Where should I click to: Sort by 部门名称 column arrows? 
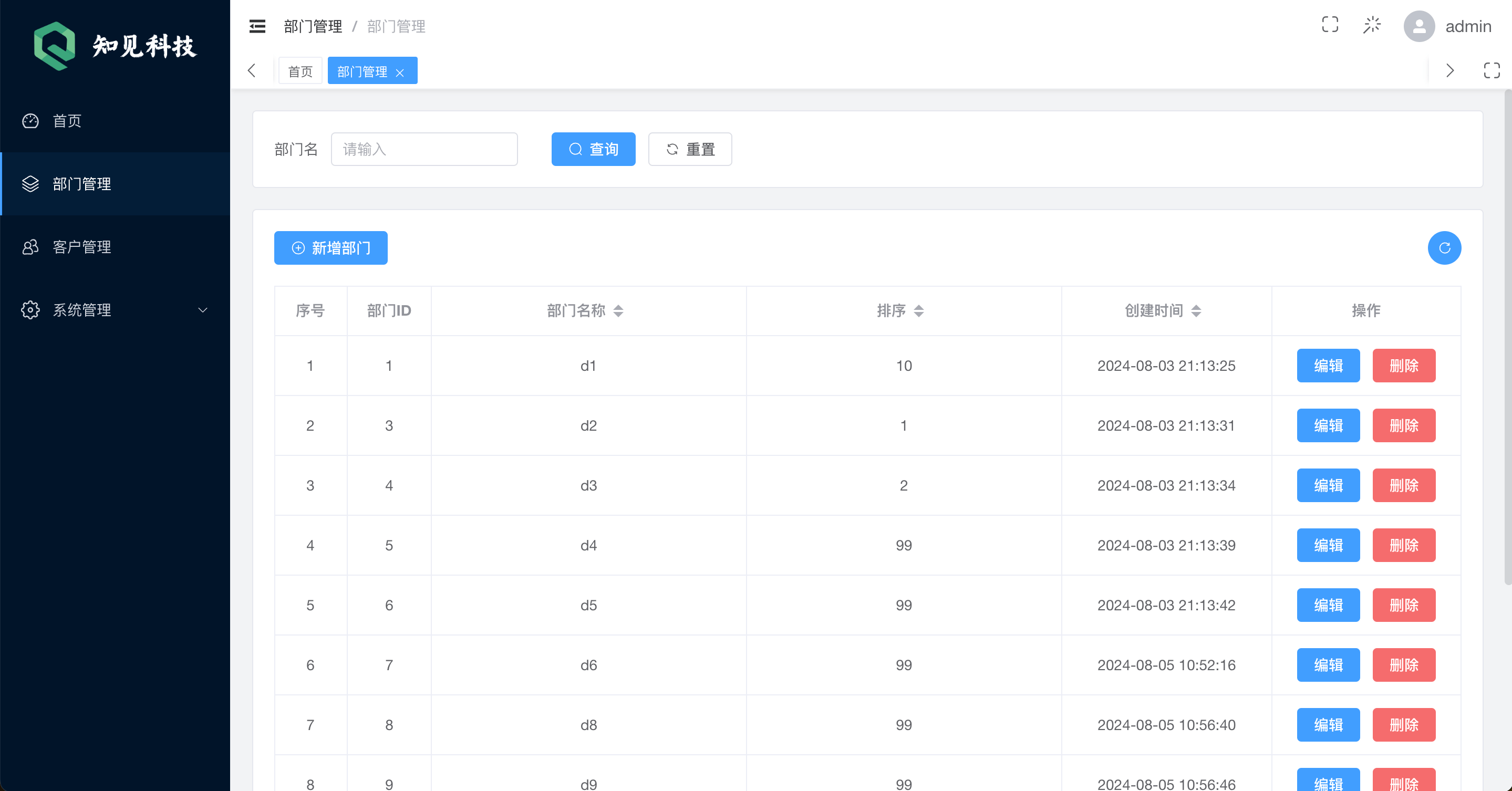[618, 311]
